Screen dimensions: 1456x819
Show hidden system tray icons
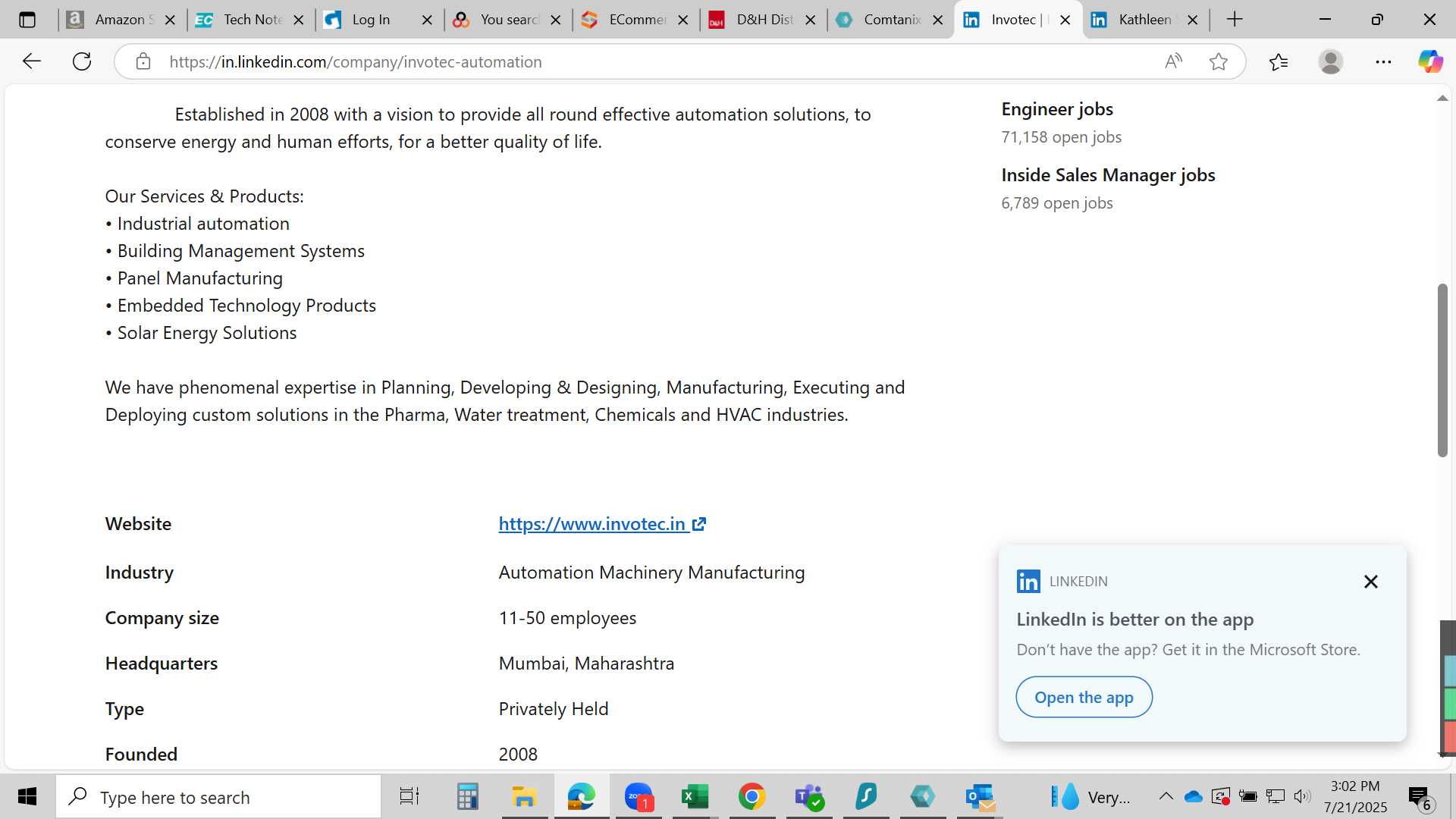[x=1166, y=796]
